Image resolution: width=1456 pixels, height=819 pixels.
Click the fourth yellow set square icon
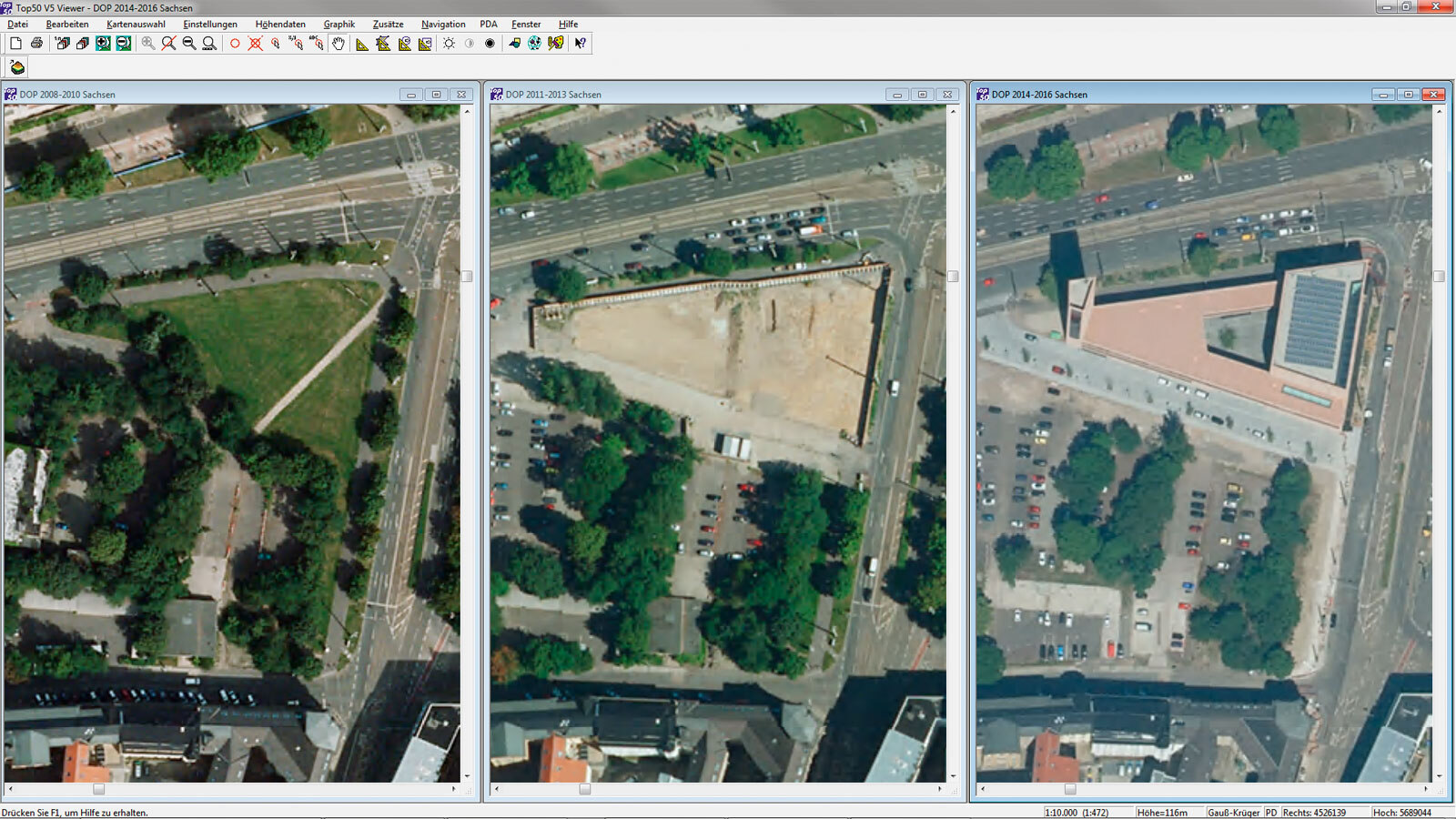pos(425,43)
